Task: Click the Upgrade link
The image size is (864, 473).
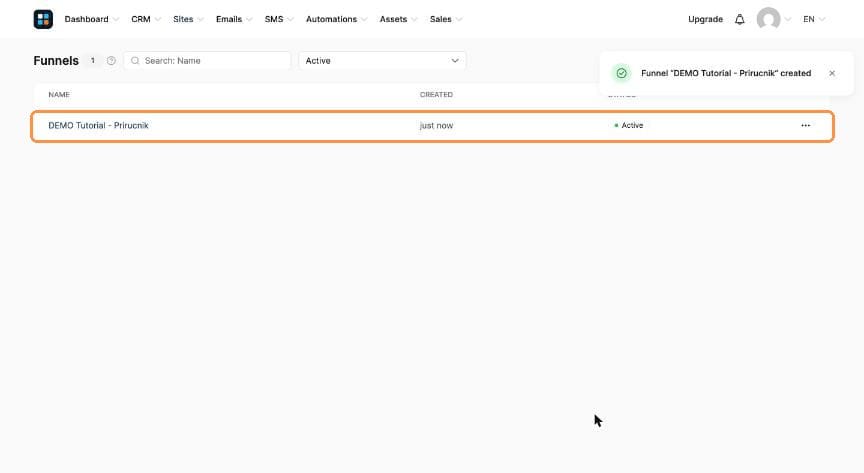Action: point(705,19)
